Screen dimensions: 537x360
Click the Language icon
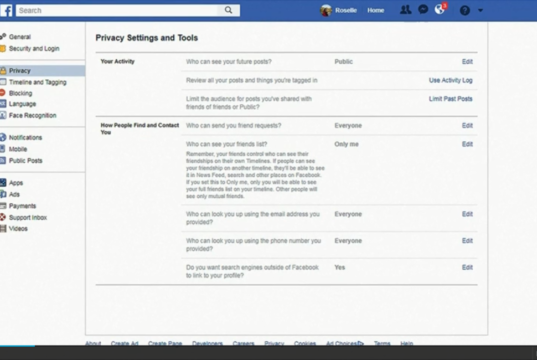click(x=3, y=104)
